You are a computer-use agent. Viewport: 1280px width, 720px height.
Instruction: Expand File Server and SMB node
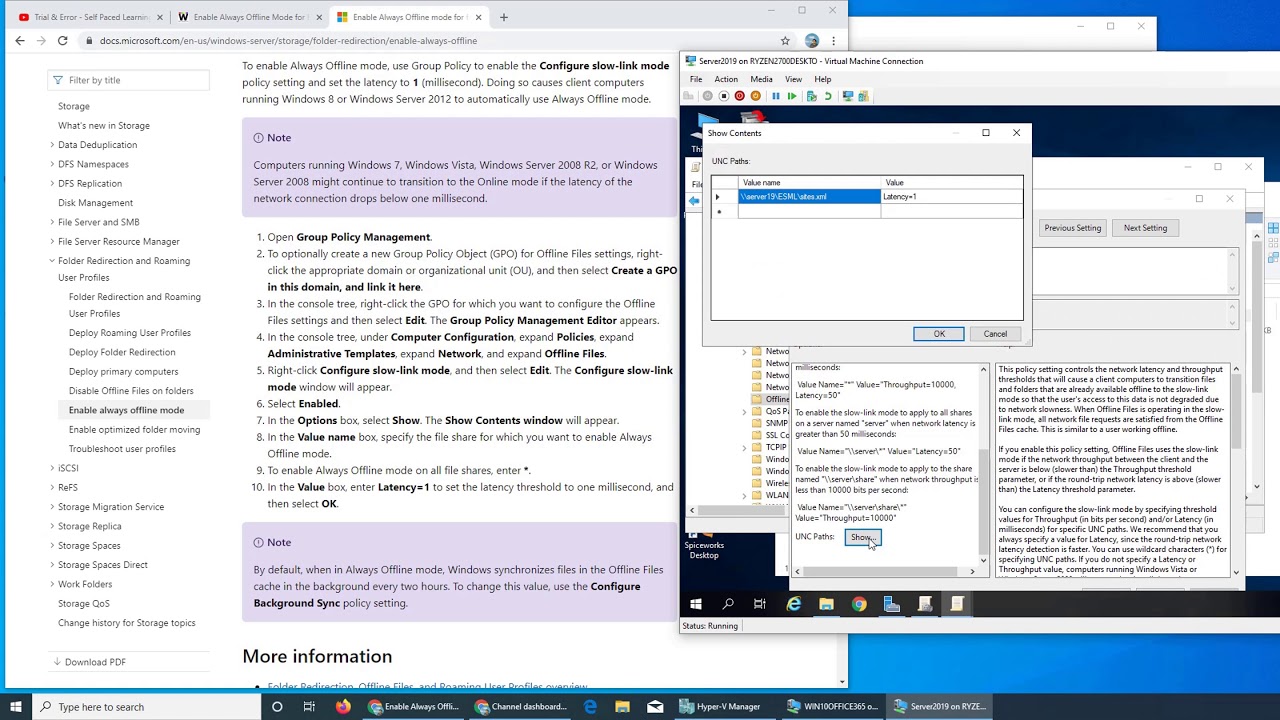tap(52, 222)
